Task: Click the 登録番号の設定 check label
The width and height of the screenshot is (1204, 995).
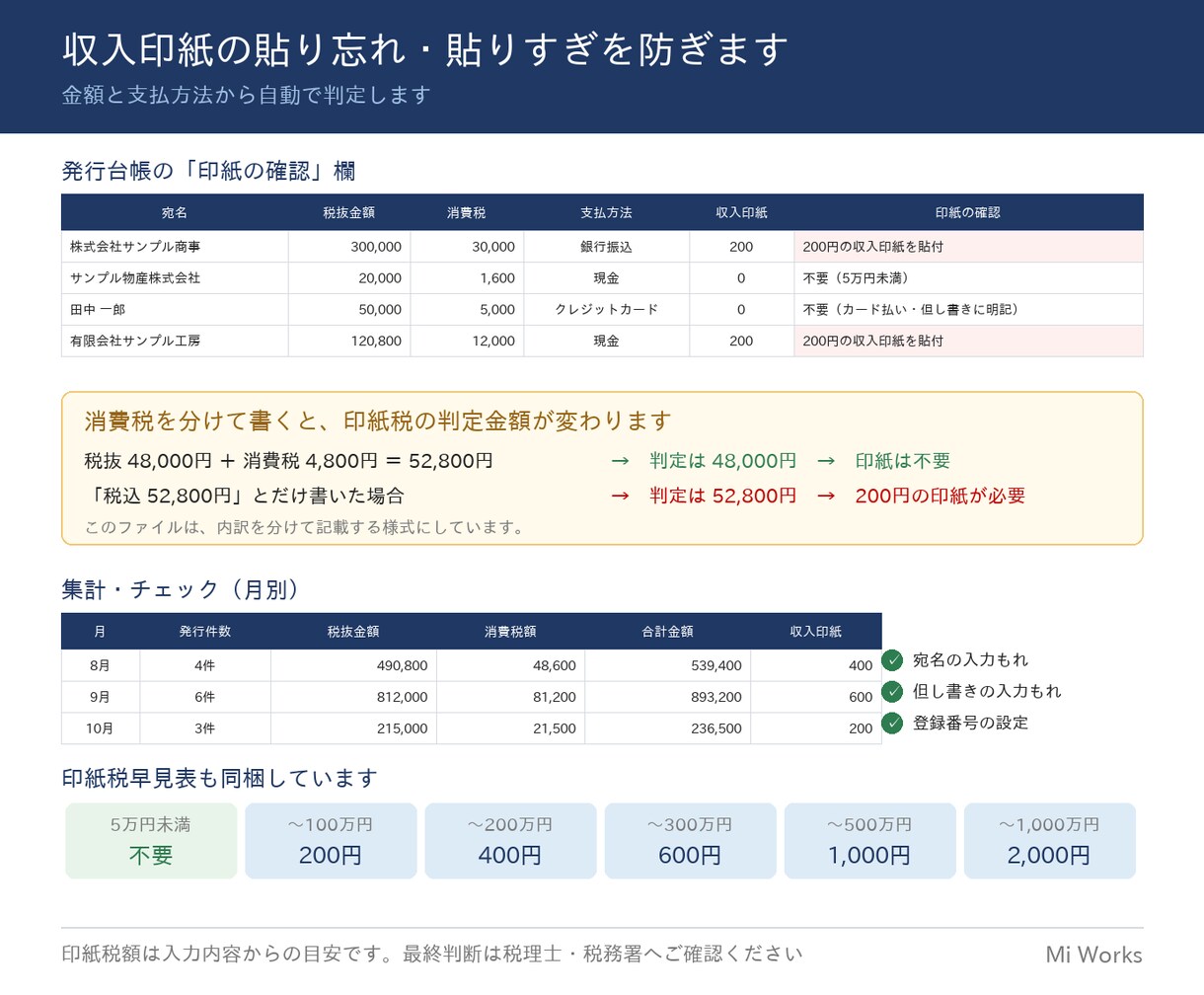Action: pos(970,724)
